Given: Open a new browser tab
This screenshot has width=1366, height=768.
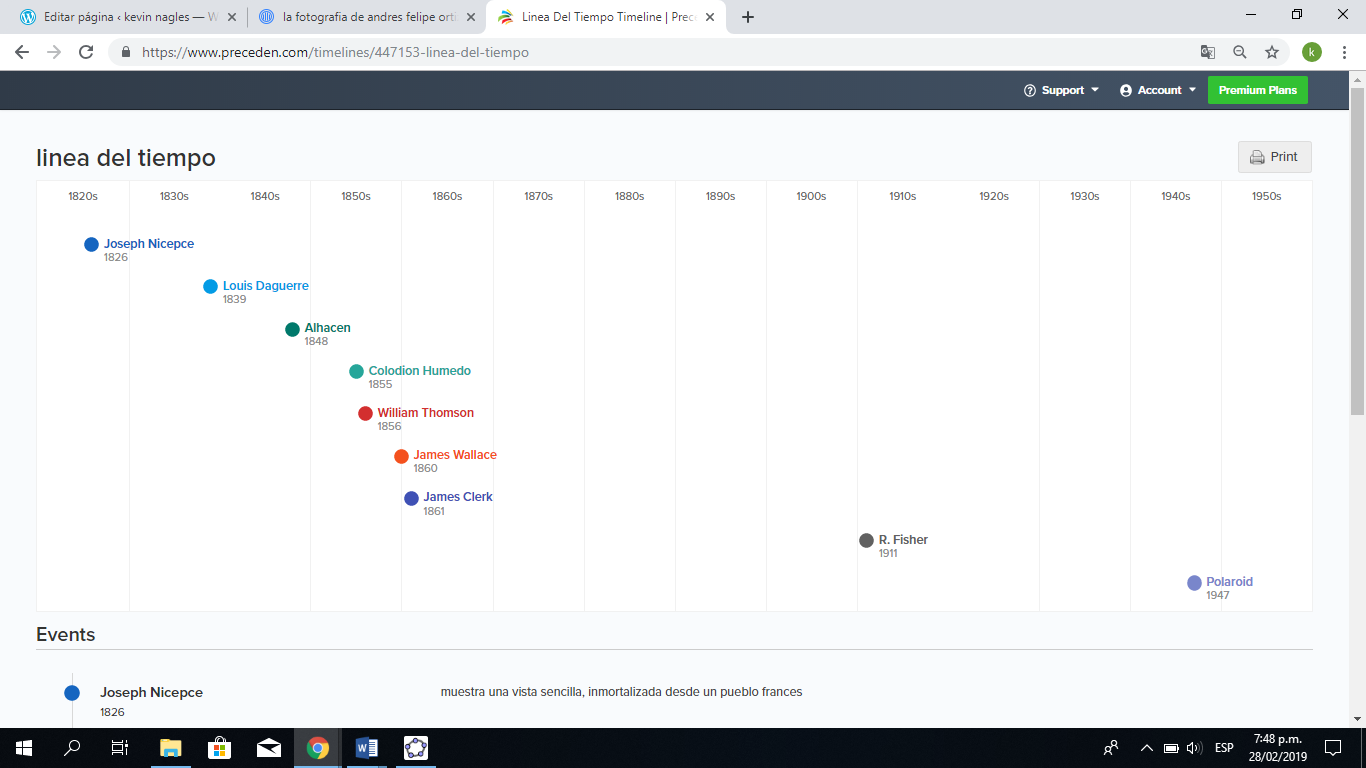Looking at the screenshot, I should coord(748,17).
